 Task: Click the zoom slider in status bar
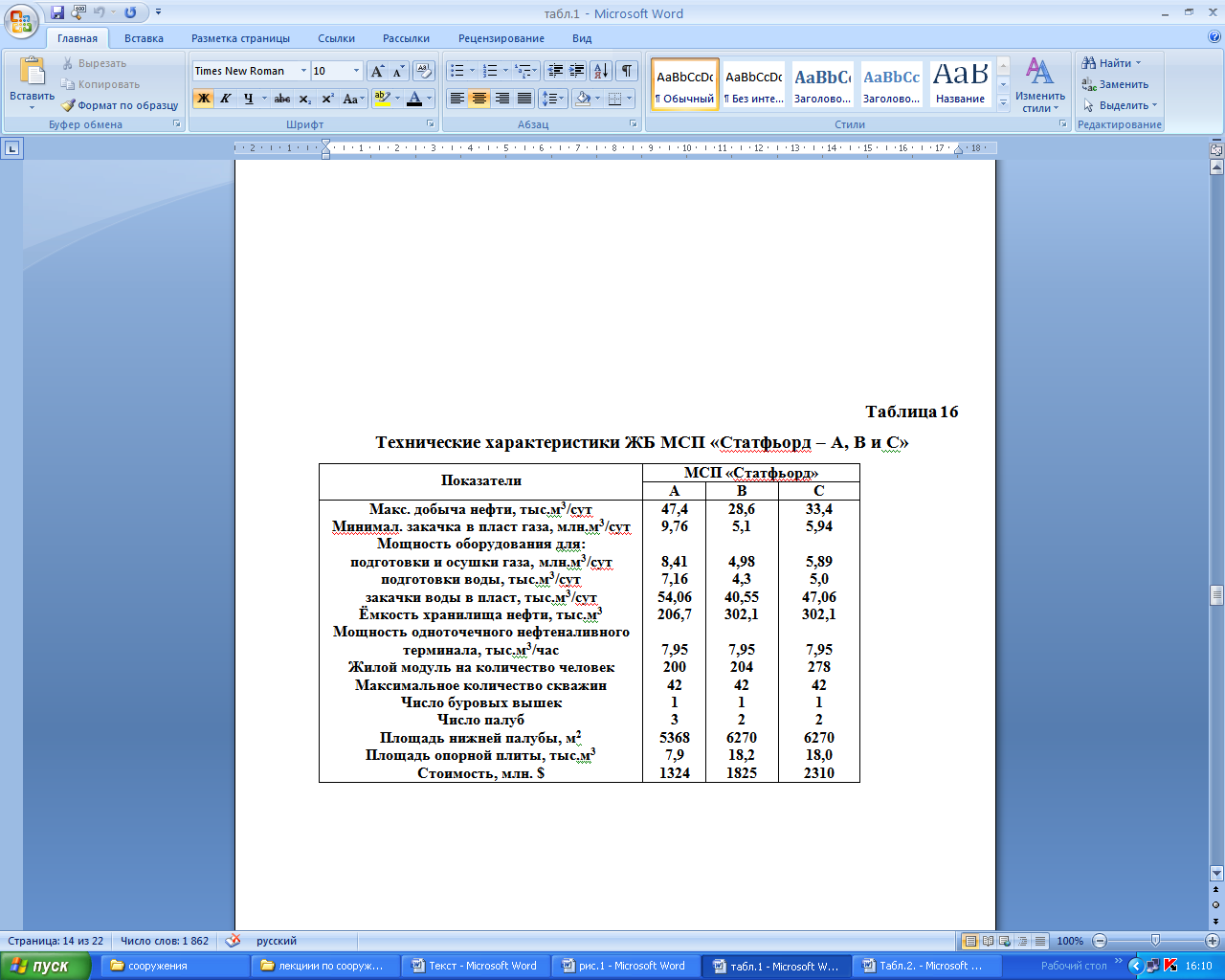pyautogui.click(x=1155, y=941)
